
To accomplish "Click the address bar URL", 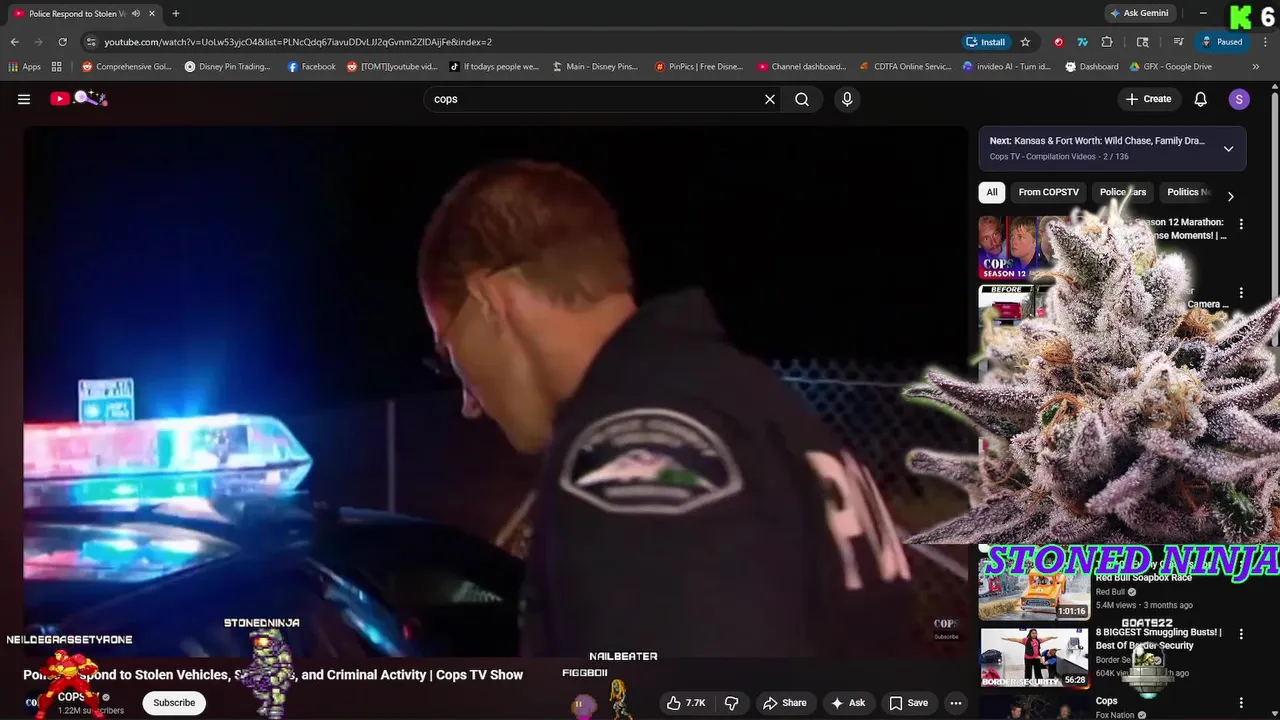I will point(298,42).
